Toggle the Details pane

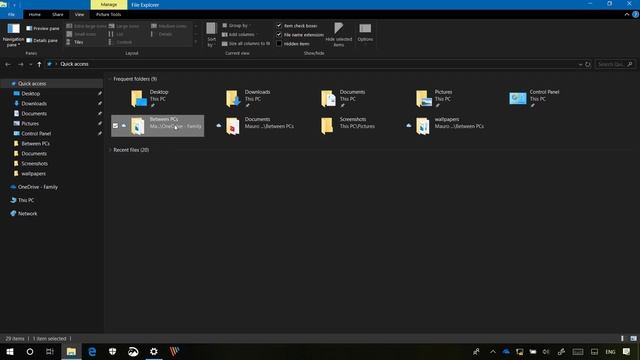[x=42, y=40]
